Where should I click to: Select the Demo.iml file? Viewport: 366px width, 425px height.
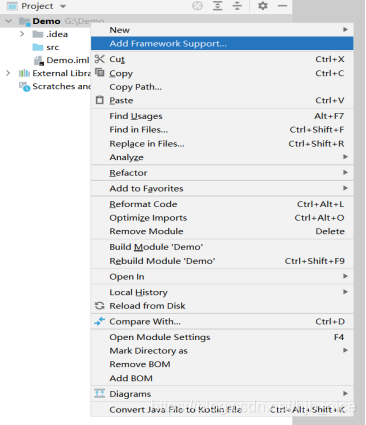point(62,60)
